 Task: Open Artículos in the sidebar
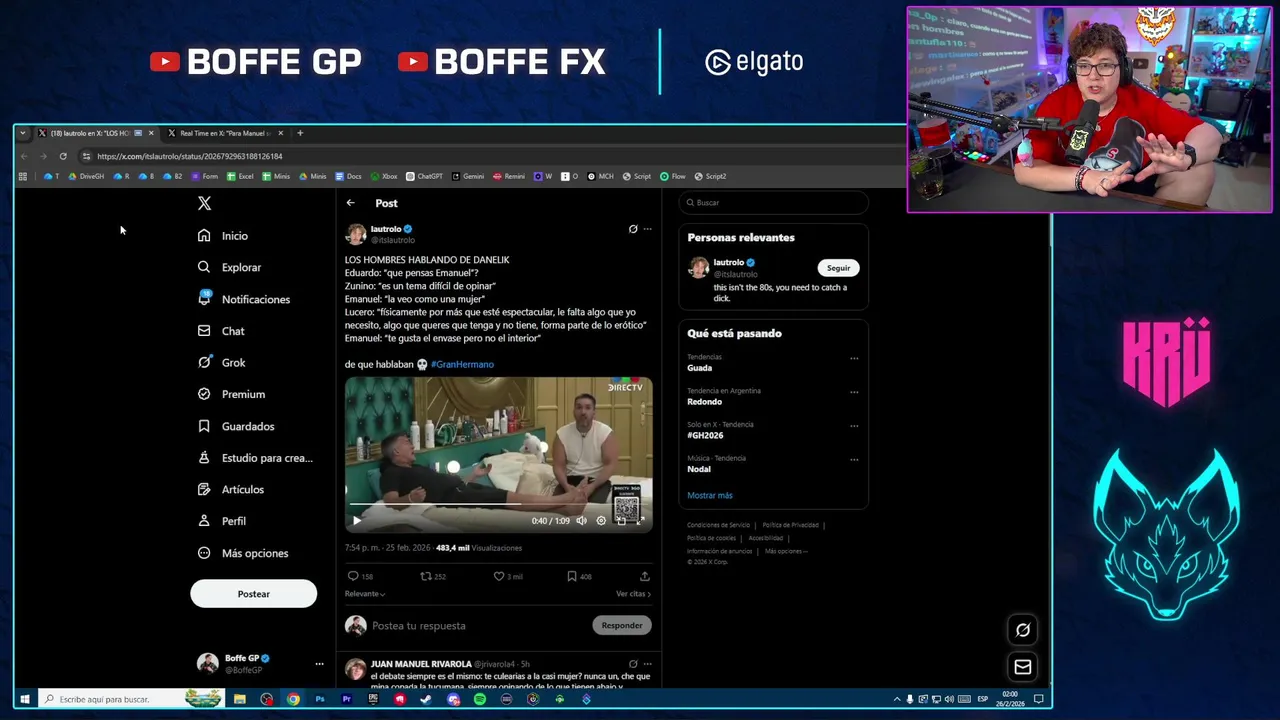(x=230, y=489)
